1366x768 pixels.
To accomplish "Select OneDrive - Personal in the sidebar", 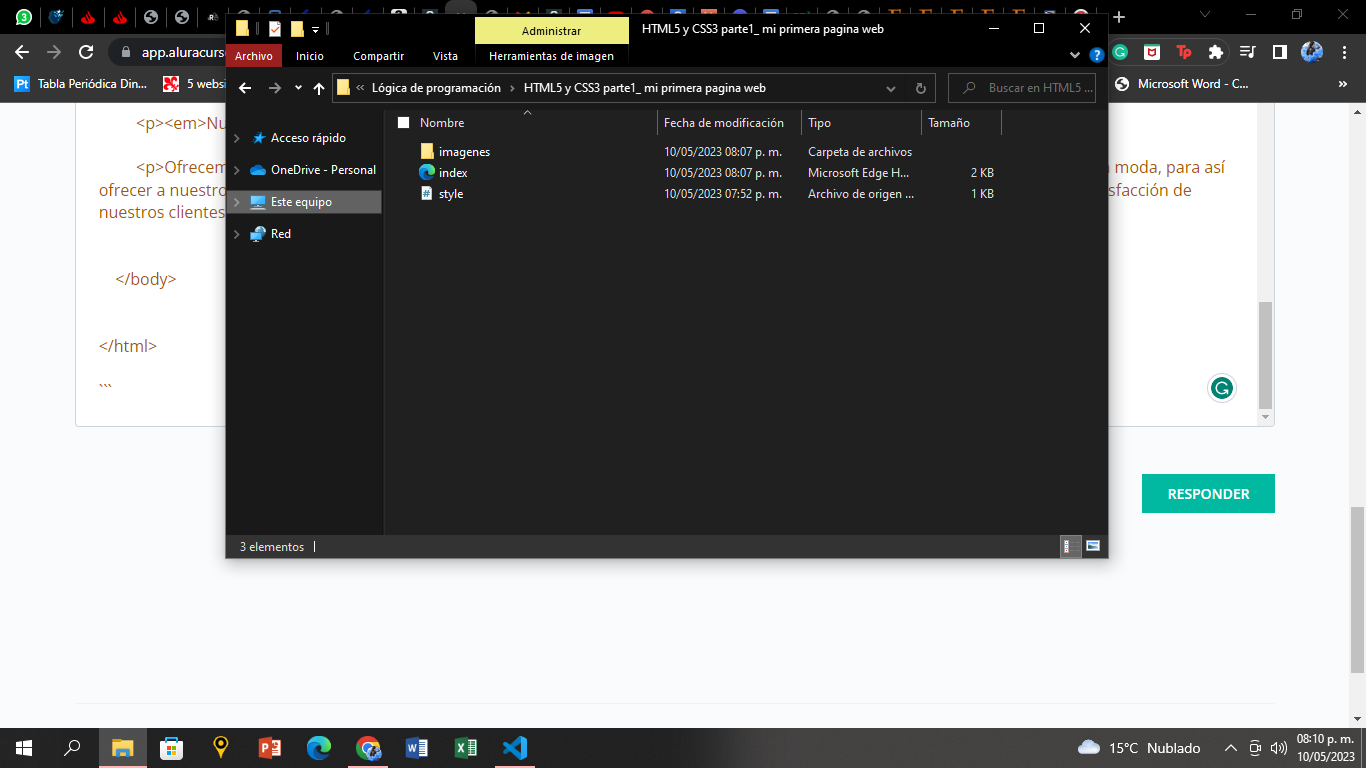I will (323, 170).
